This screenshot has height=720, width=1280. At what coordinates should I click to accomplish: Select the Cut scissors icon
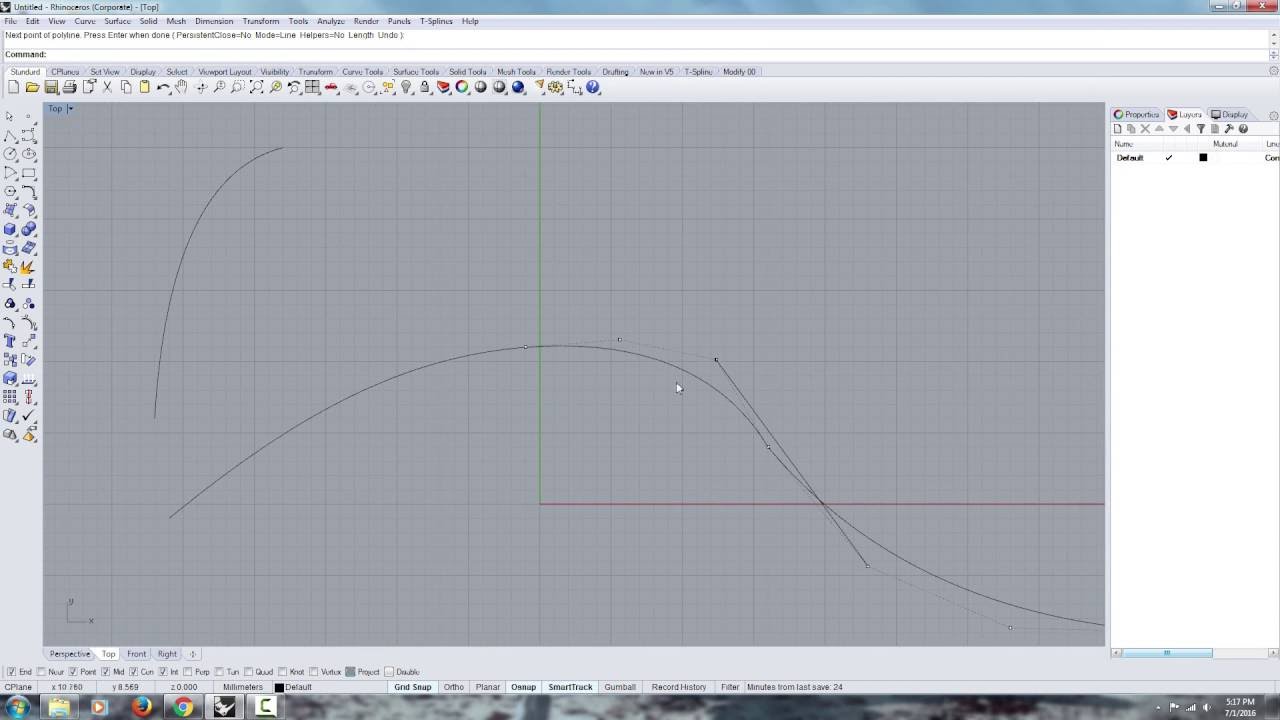point(107,88)
